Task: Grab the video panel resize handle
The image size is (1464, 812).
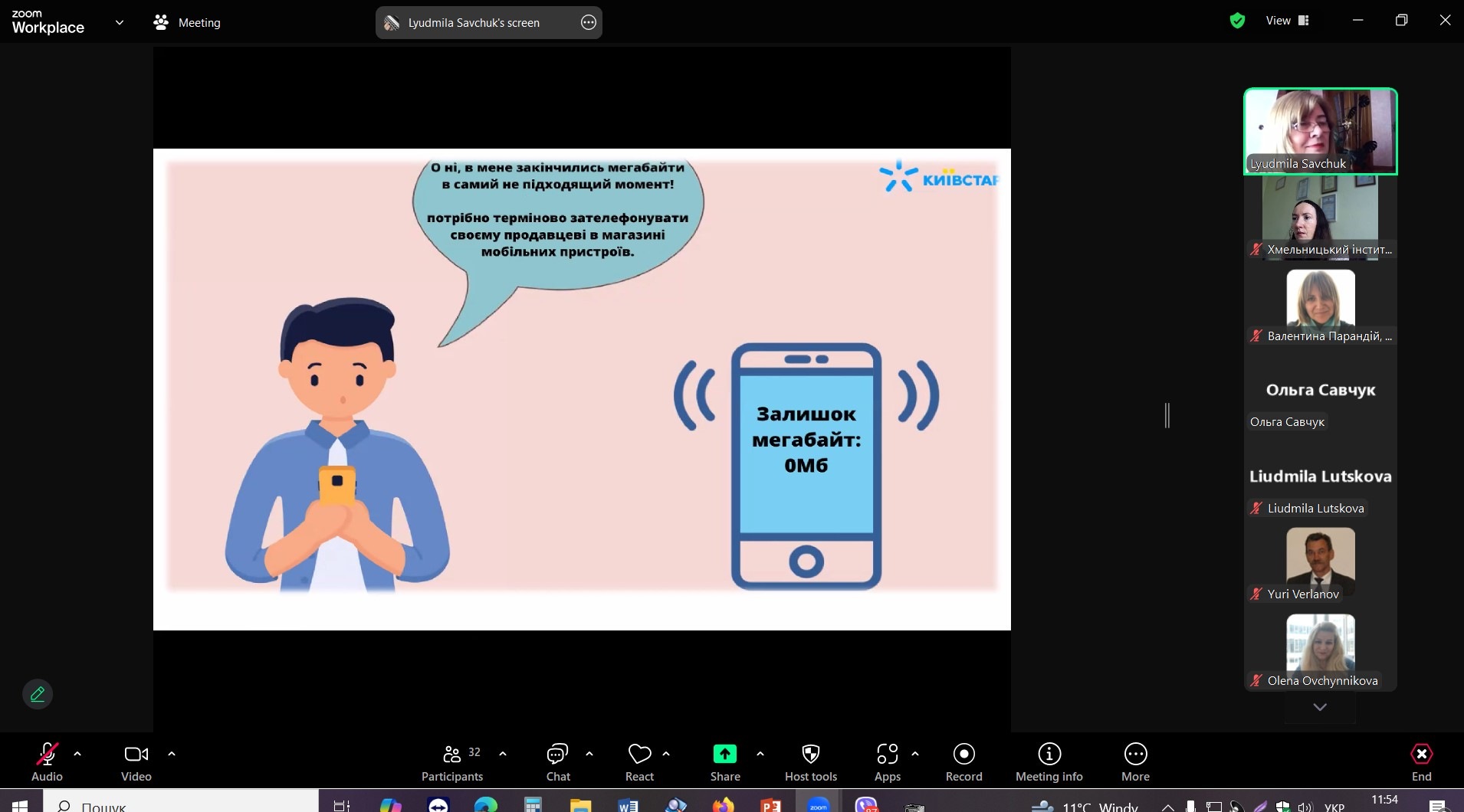Action: tap(1167, 415)
